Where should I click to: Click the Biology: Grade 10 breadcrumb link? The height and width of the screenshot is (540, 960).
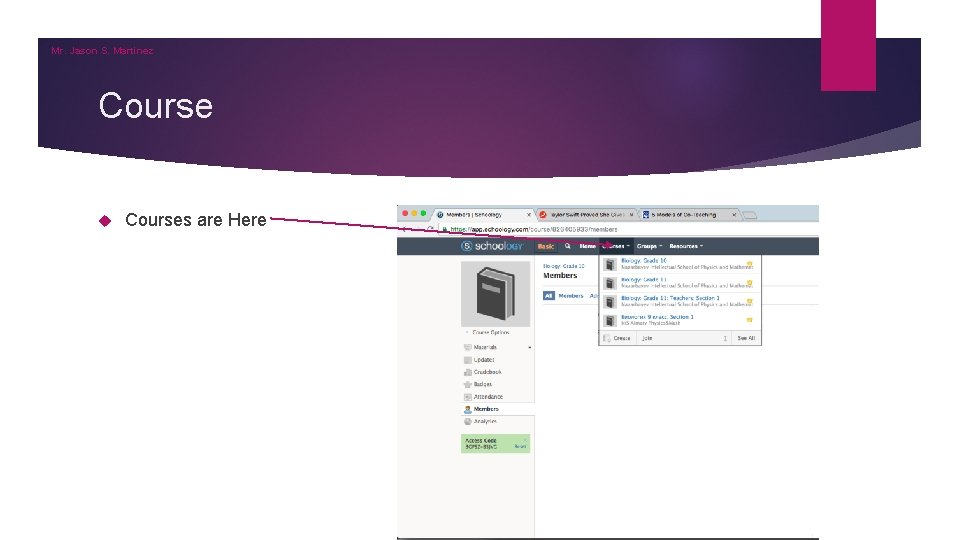coord(564,266)
